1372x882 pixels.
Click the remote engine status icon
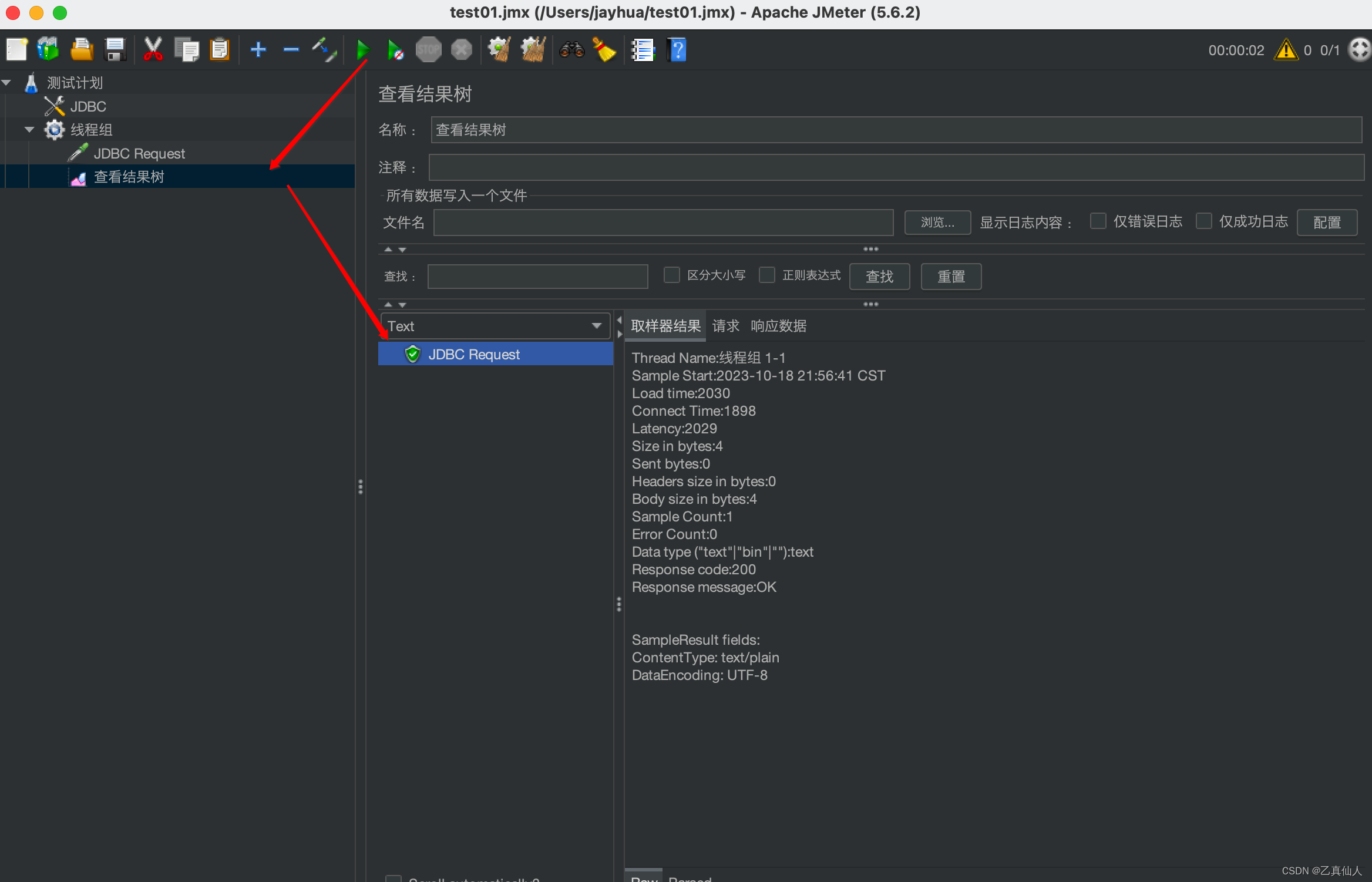pos(1360,50)
